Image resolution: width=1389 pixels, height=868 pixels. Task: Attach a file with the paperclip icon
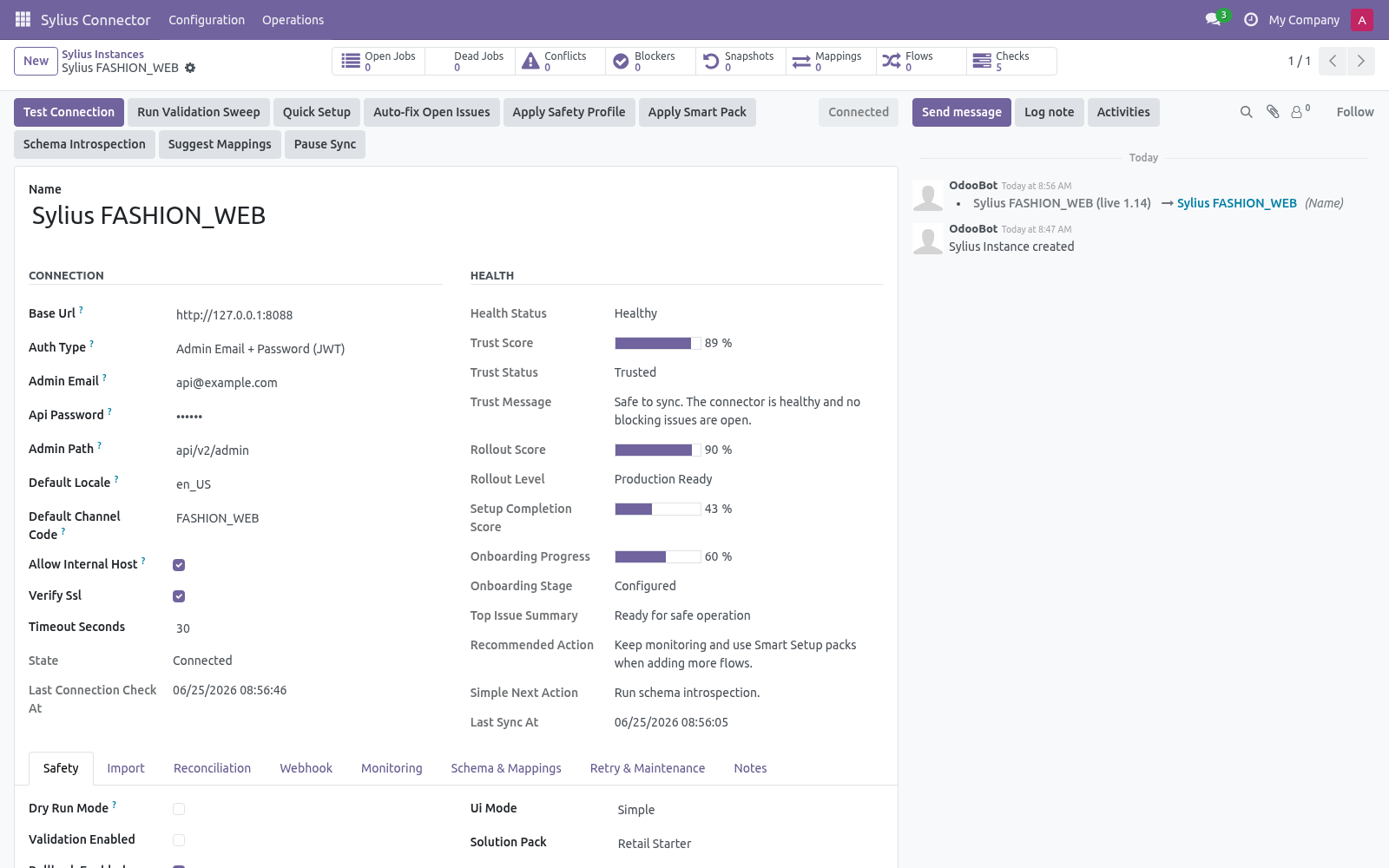click(x=1273, y=112)
